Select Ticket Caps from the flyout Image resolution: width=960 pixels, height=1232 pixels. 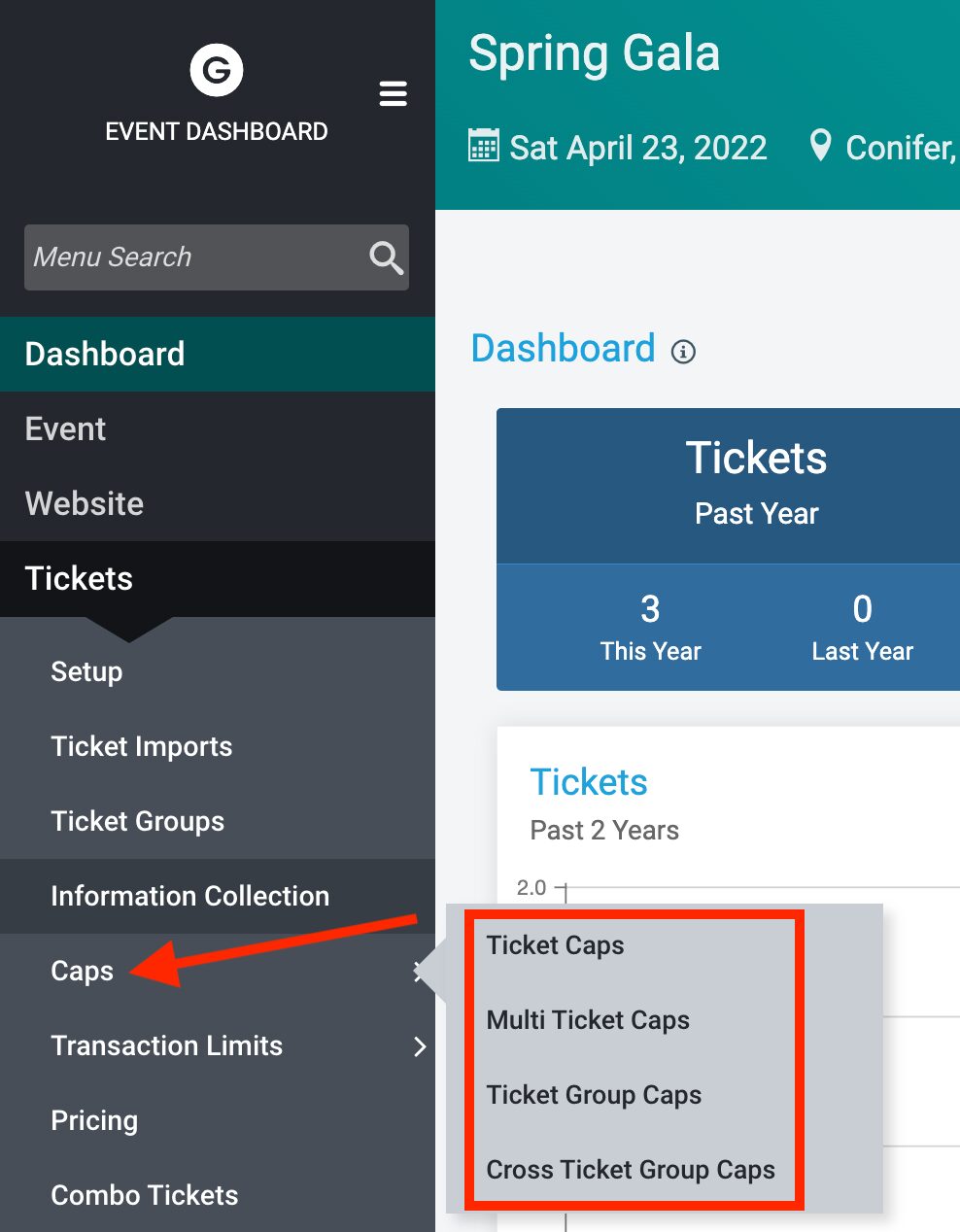pyautogui.click(x=555, y=944)
